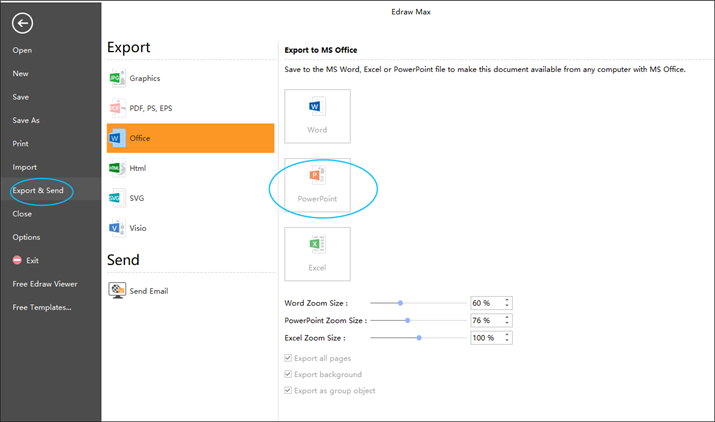The height and width of the screenshot is (422, 715).
Task: Open Export & Send section
Action: point(38,190)
